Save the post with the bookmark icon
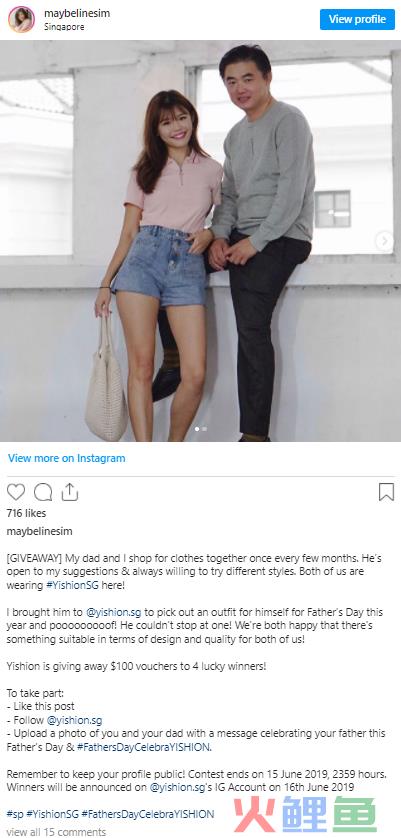This screenshot has height=838, width=401. pos(386,492)
